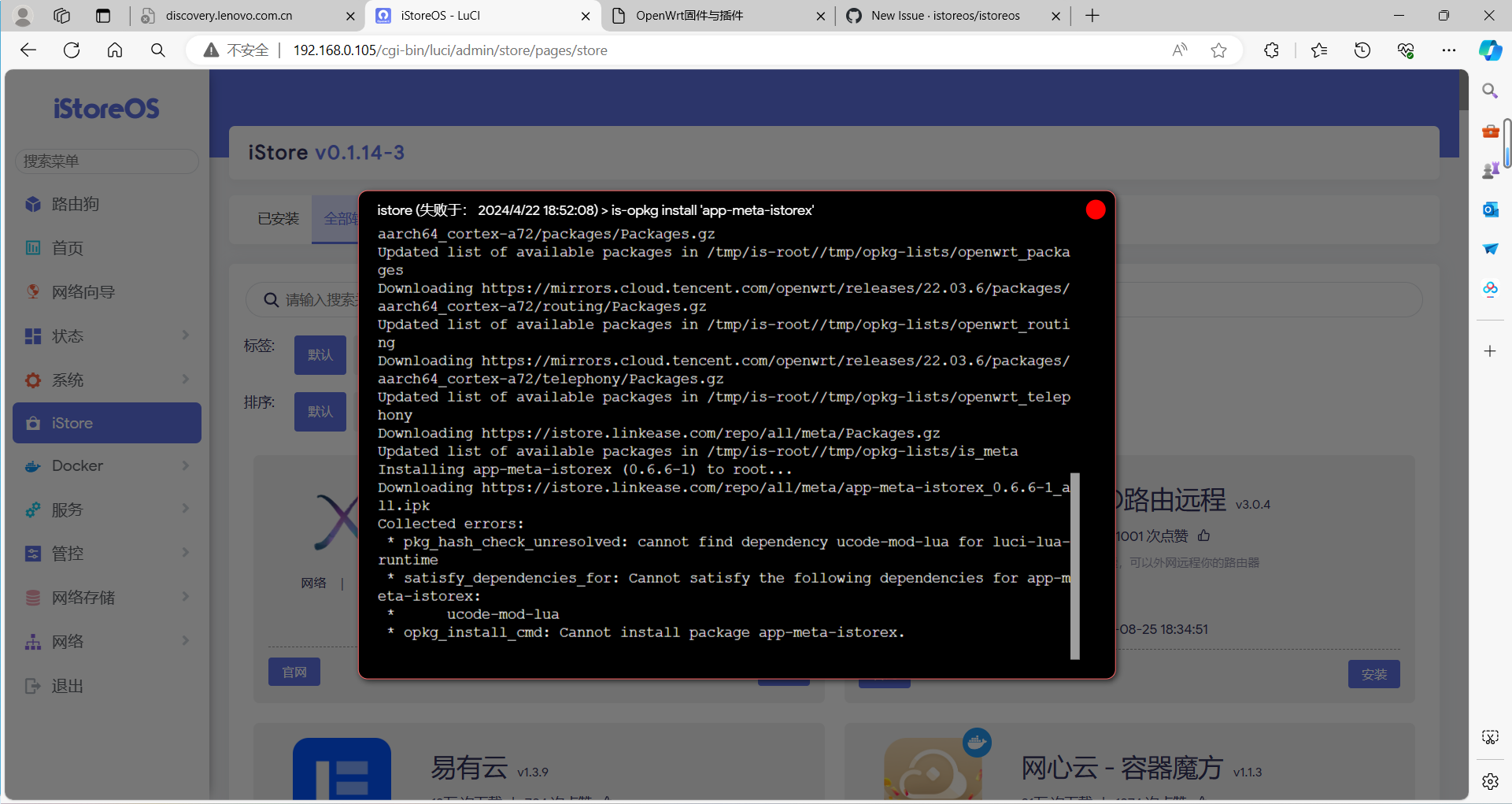Expand the Docker sidebar menu
The image size is (1512, 804).
pyautogui.click(x=107, y=466)
